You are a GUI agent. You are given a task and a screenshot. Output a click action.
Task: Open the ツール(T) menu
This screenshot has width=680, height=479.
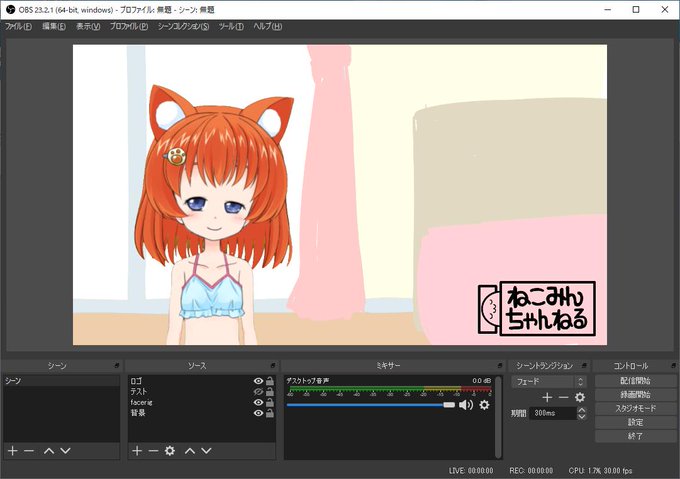point(231,26)
